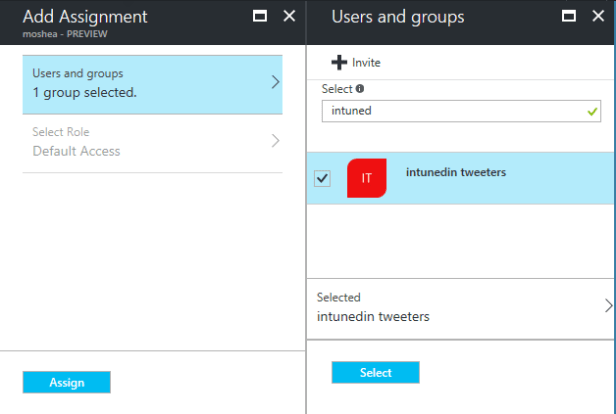616x414 pixels.
Task: Close the Users and groups blade
Action: 598,17
